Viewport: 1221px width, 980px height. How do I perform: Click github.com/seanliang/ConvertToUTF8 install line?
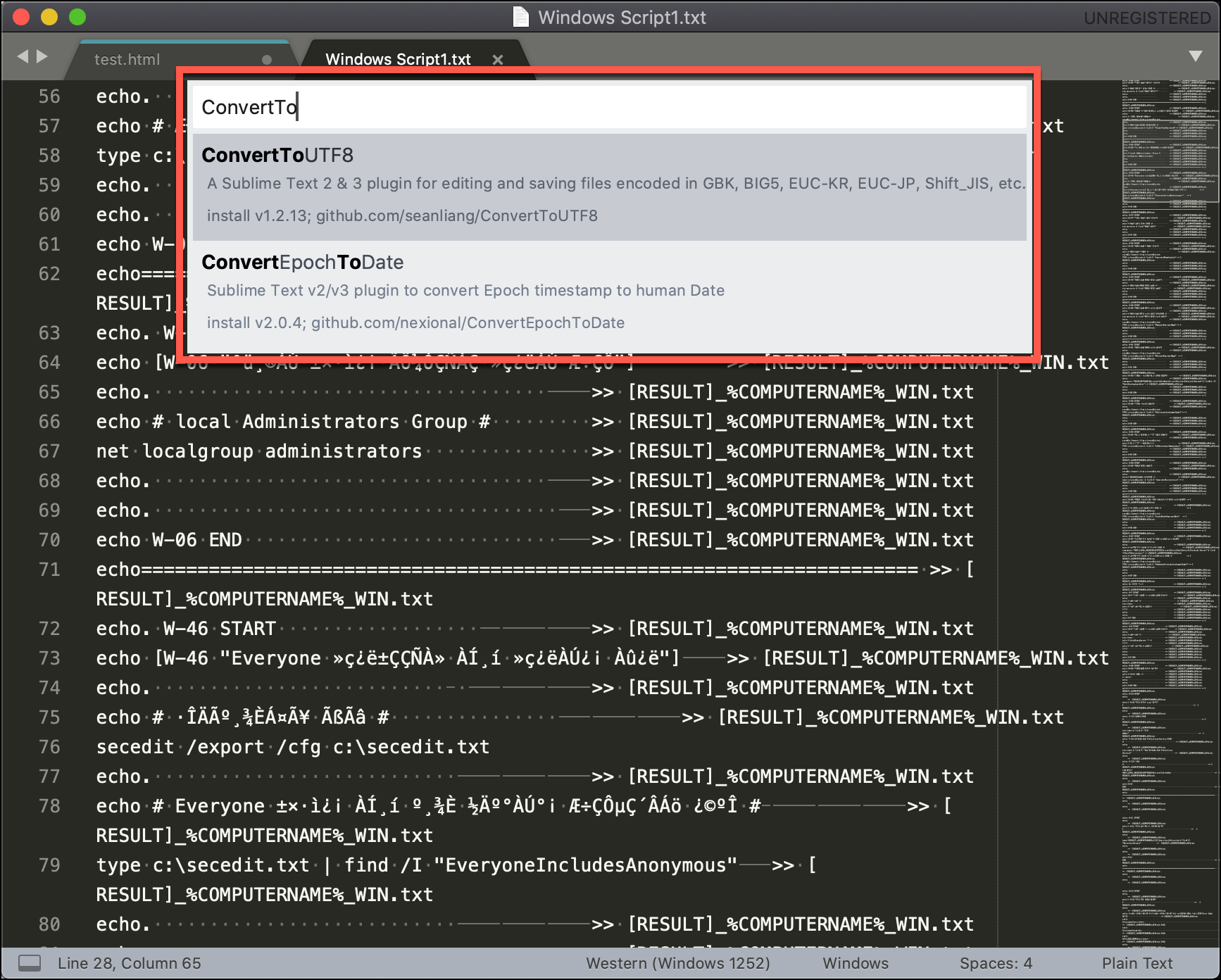tap(402, 215)
